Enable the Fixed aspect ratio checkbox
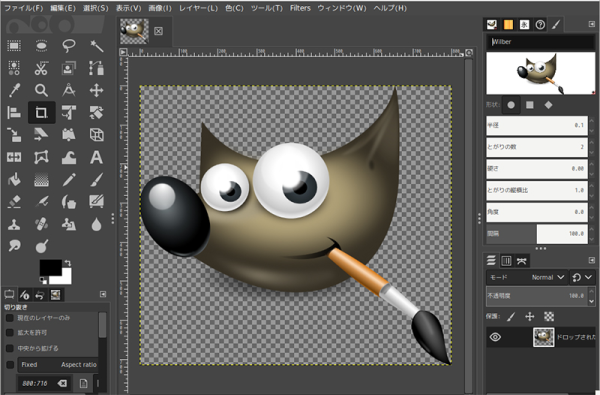 pos(10,365)
